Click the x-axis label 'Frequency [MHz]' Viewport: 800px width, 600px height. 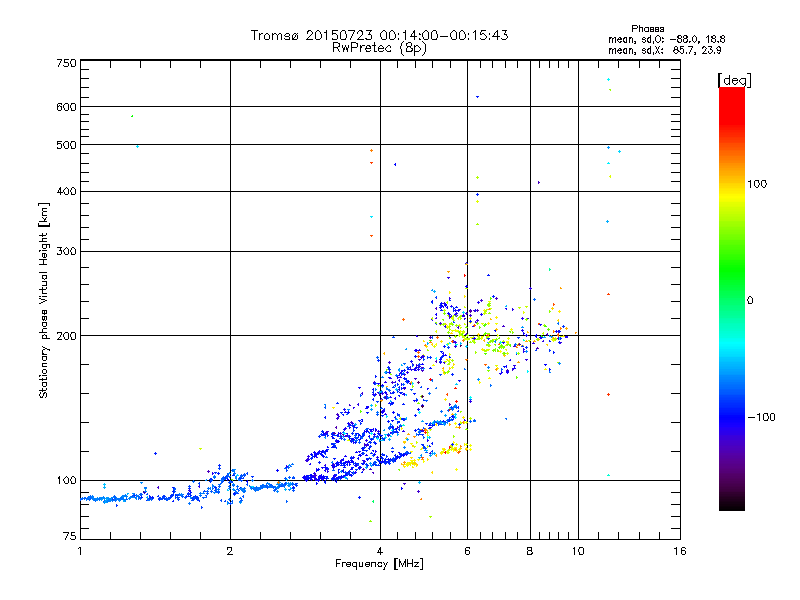(379, 564)
